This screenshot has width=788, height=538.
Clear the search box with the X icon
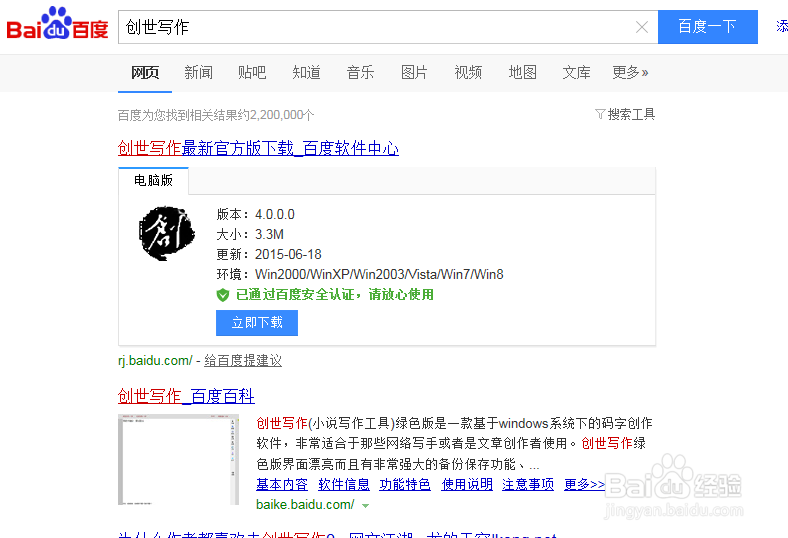coord(642,27)
